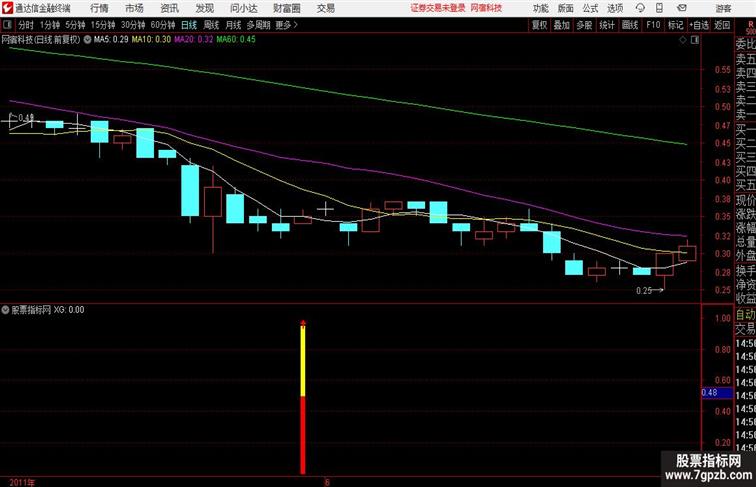Image resolution: width=756 pixels, height=487 pixels.
Task: Click the MA5: 0.29 indicator label
Action: pos(111,40)
